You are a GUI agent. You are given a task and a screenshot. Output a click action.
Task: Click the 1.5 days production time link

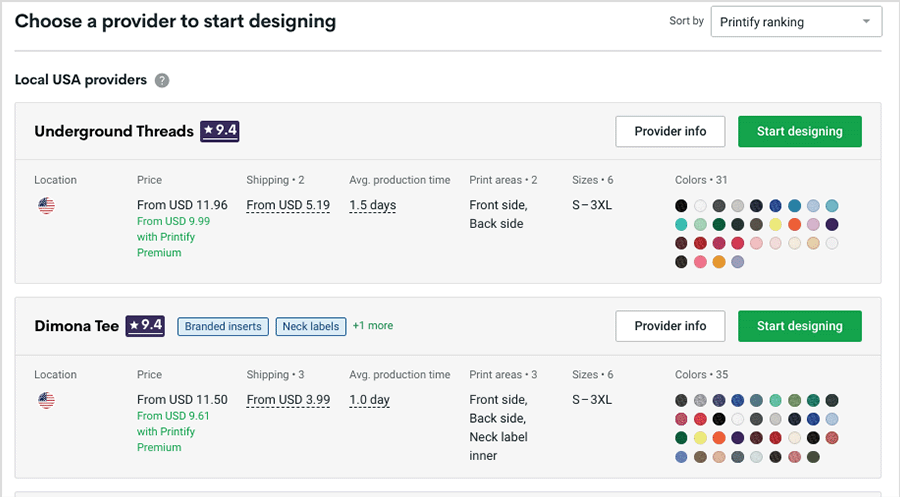click(373, 205)
